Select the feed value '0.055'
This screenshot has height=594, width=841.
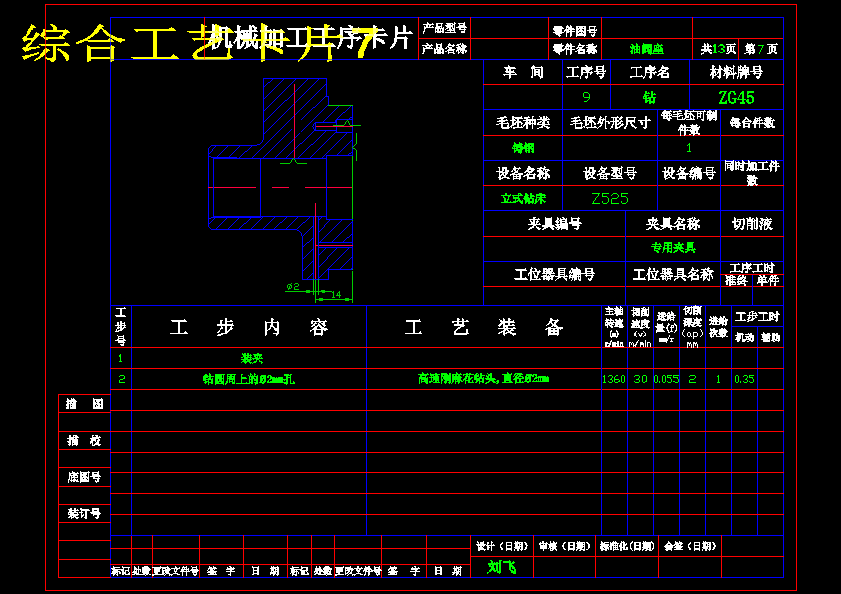(666, 379)
